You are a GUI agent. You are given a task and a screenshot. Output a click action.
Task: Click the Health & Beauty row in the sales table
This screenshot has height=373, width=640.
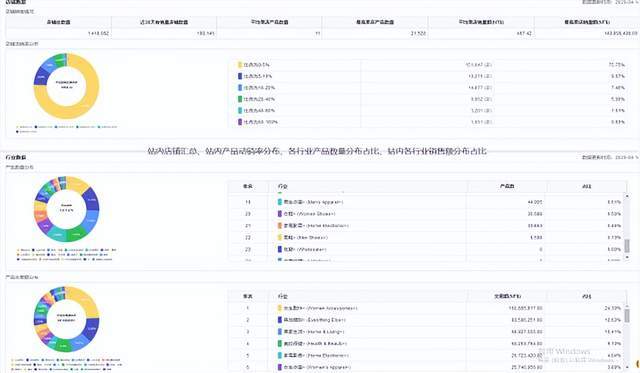pyautogui.click(x=427, y=344)
